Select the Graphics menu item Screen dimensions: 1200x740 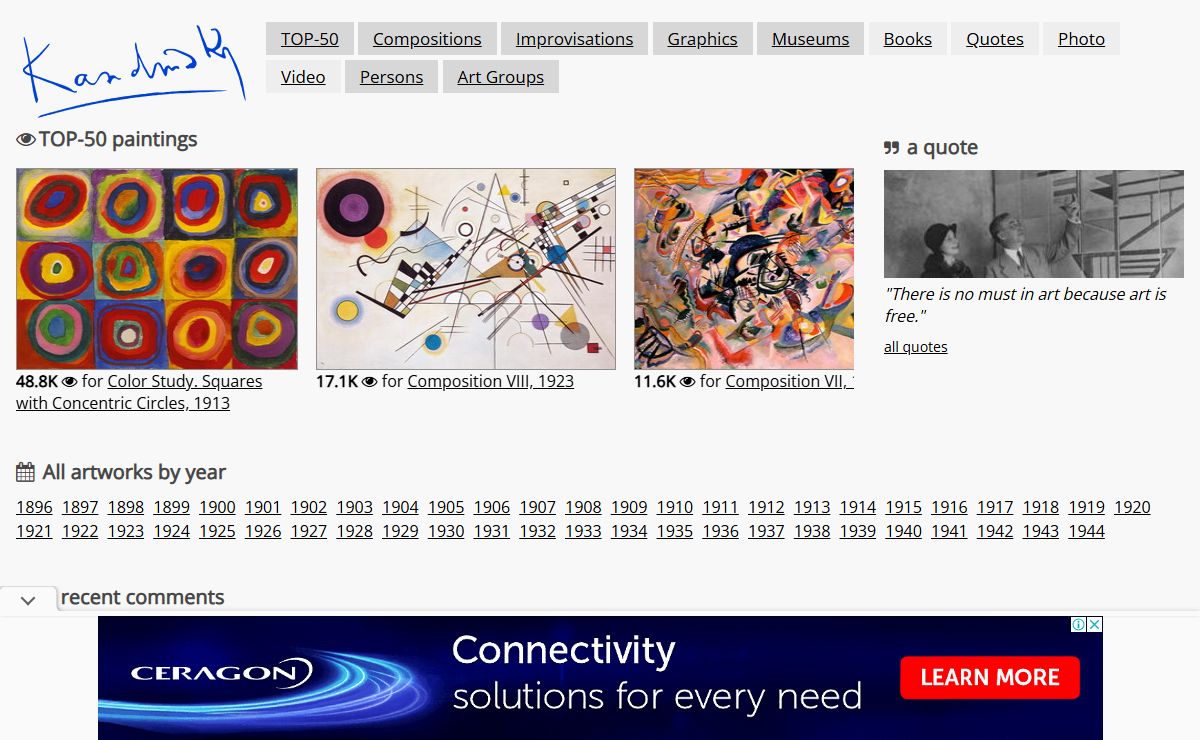click(x=702, y=39)
